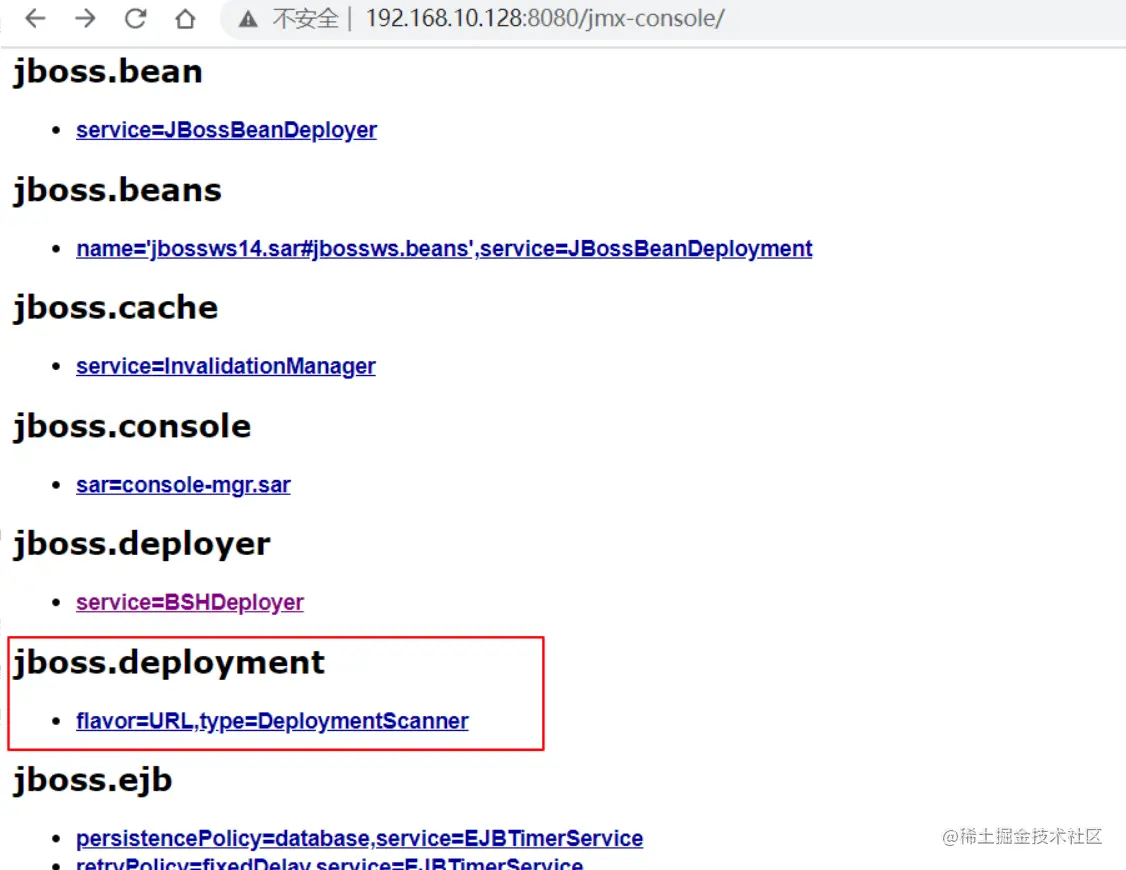Click the jboss.console heading
Screen dimensions: 1126x870
[132, 426]
